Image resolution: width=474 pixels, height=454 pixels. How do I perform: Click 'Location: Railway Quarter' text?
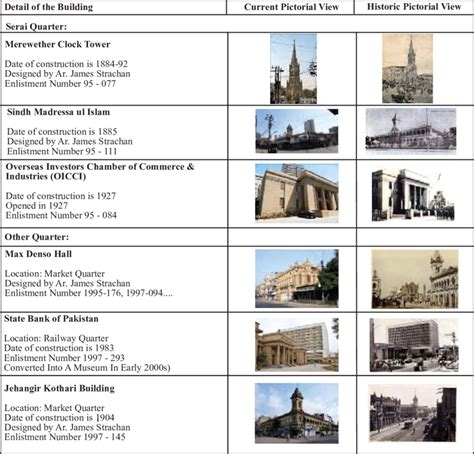click(56, 338)
